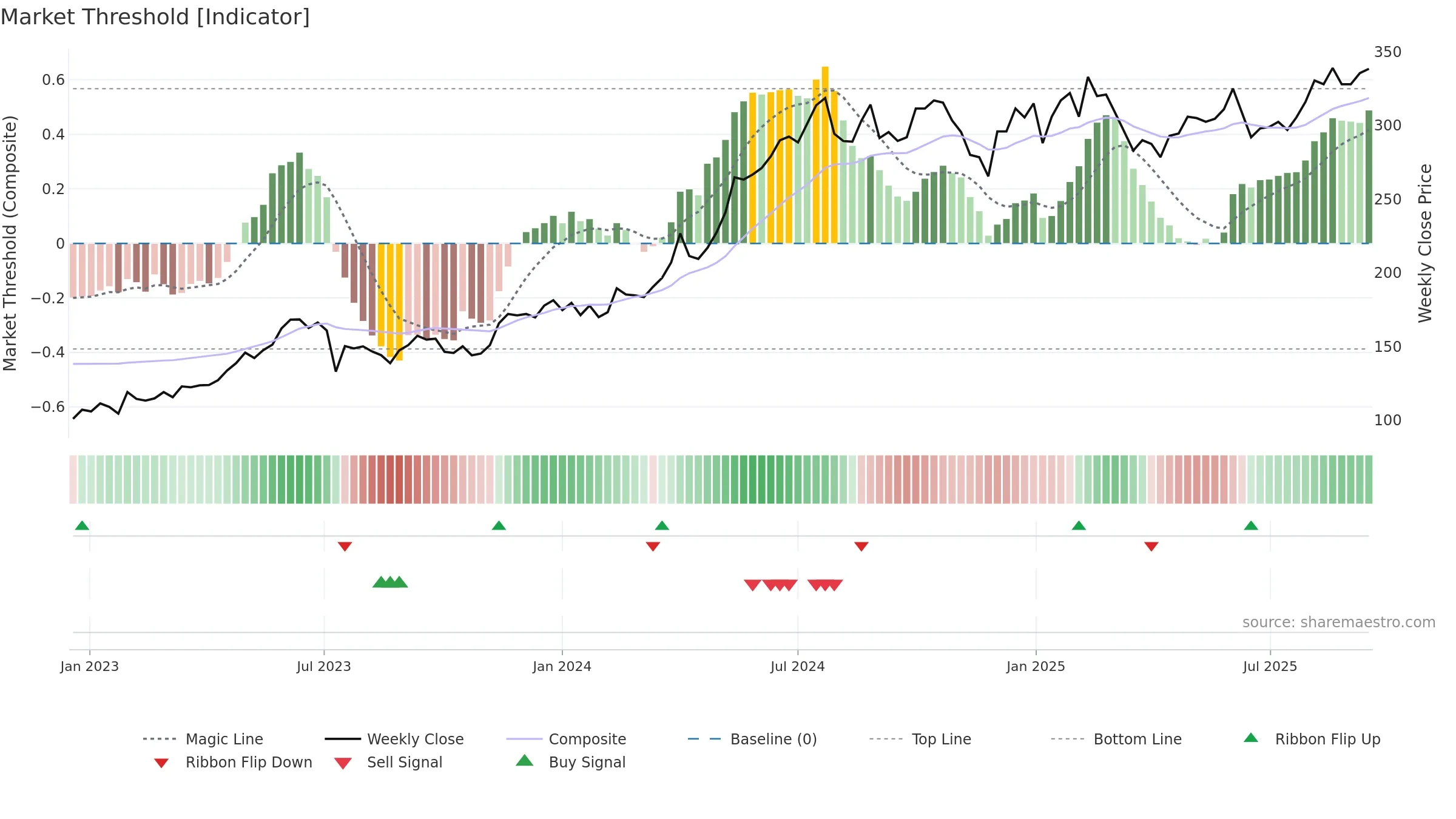The width and height of the screenshot is (1456, 819).
Task: Click the red Ribbon Flip Down marker after Jul 2023
Action: [345, 547]
